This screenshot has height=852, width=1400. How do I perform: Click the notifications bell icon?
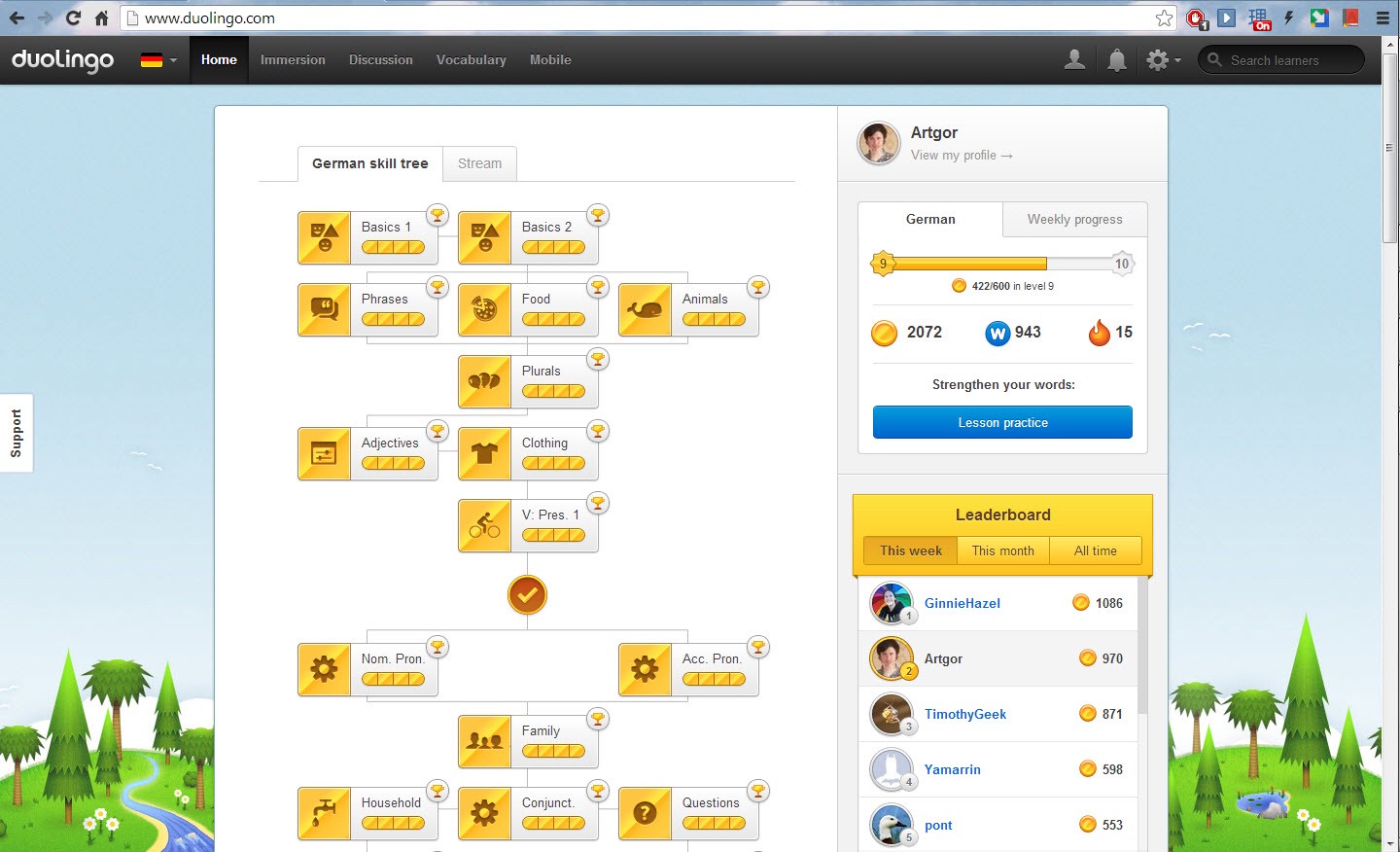click(x=1117, y=60)
